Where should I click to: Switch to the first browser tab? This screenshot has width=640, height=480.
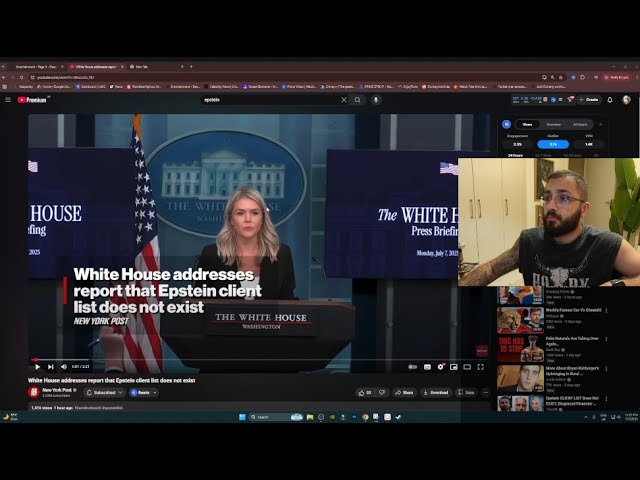pos(36,67)
